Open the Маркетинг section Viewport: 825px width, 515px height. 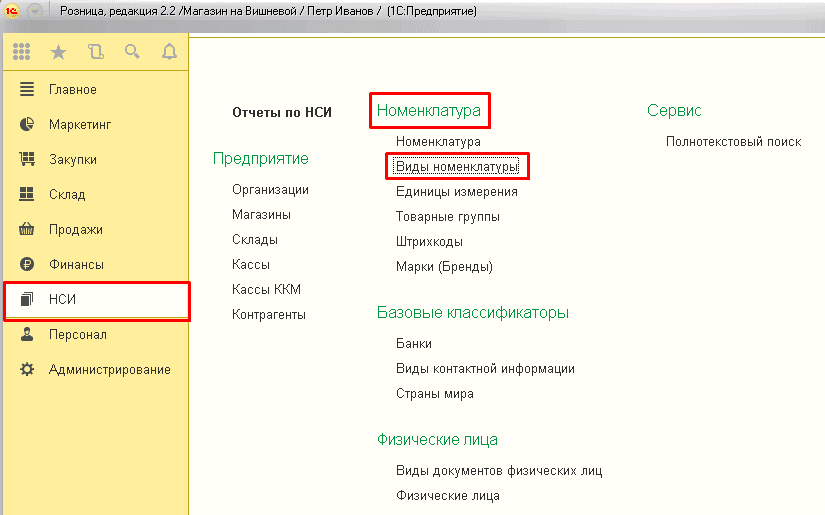pyautogui.click(x=79, y=125)
